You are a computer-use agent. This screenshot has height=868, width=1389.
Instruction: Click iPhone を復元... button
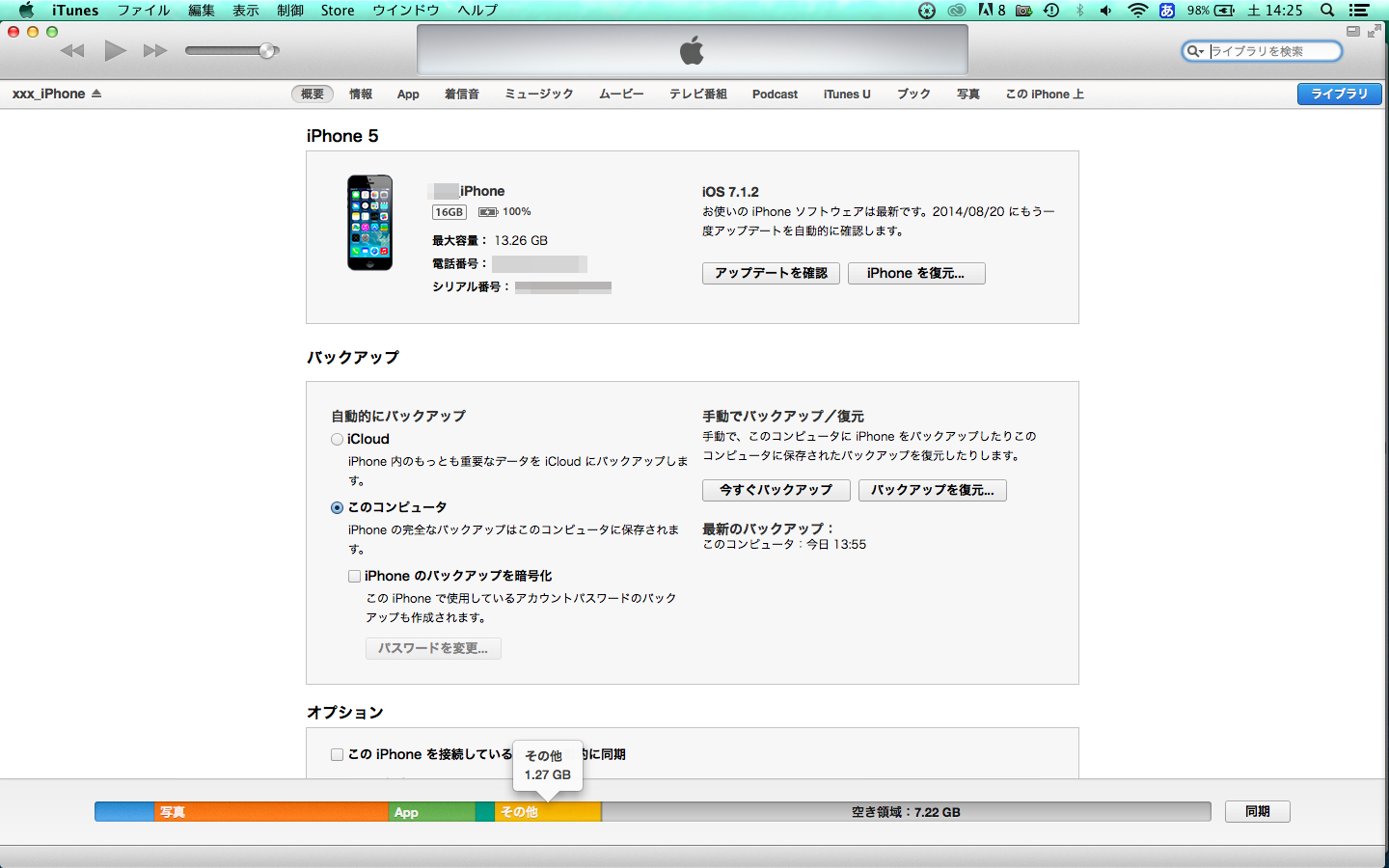pos(916,273)
